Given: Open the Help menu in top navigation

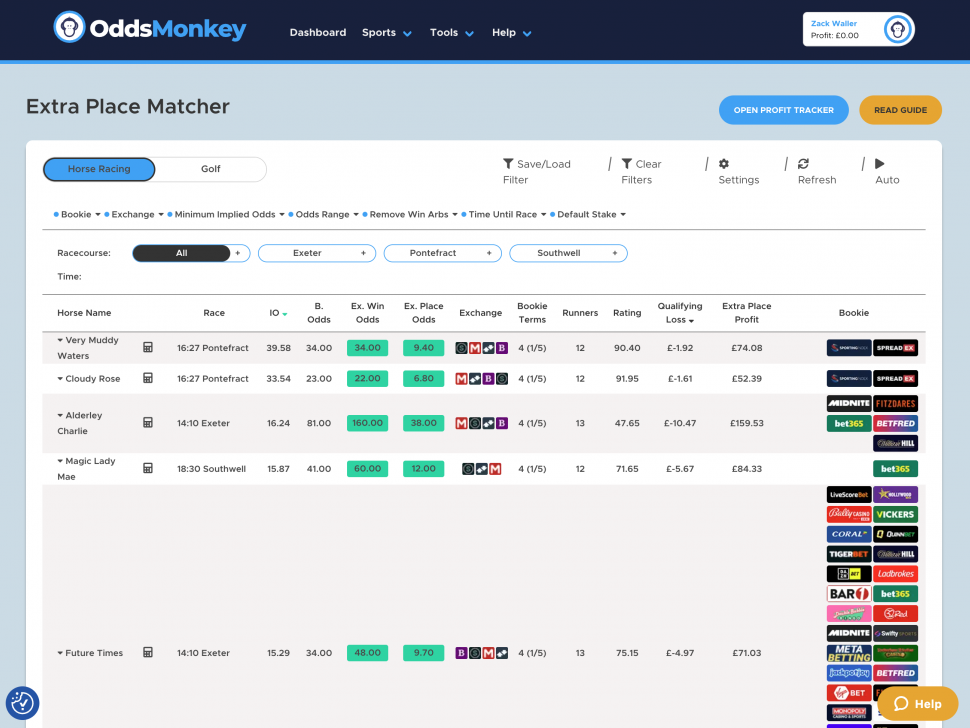Looking at the screenshot, I should (512, 33).
